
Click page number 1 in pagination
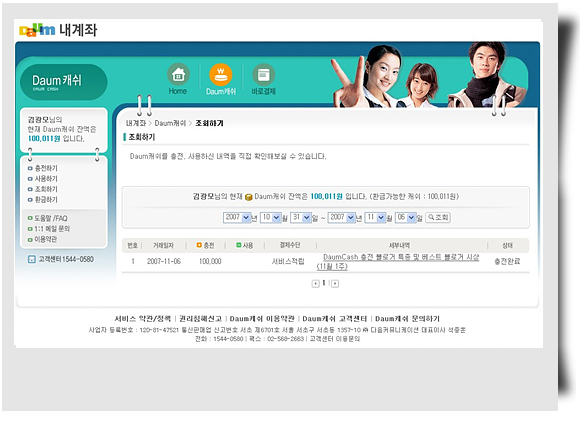coord(324,283)
